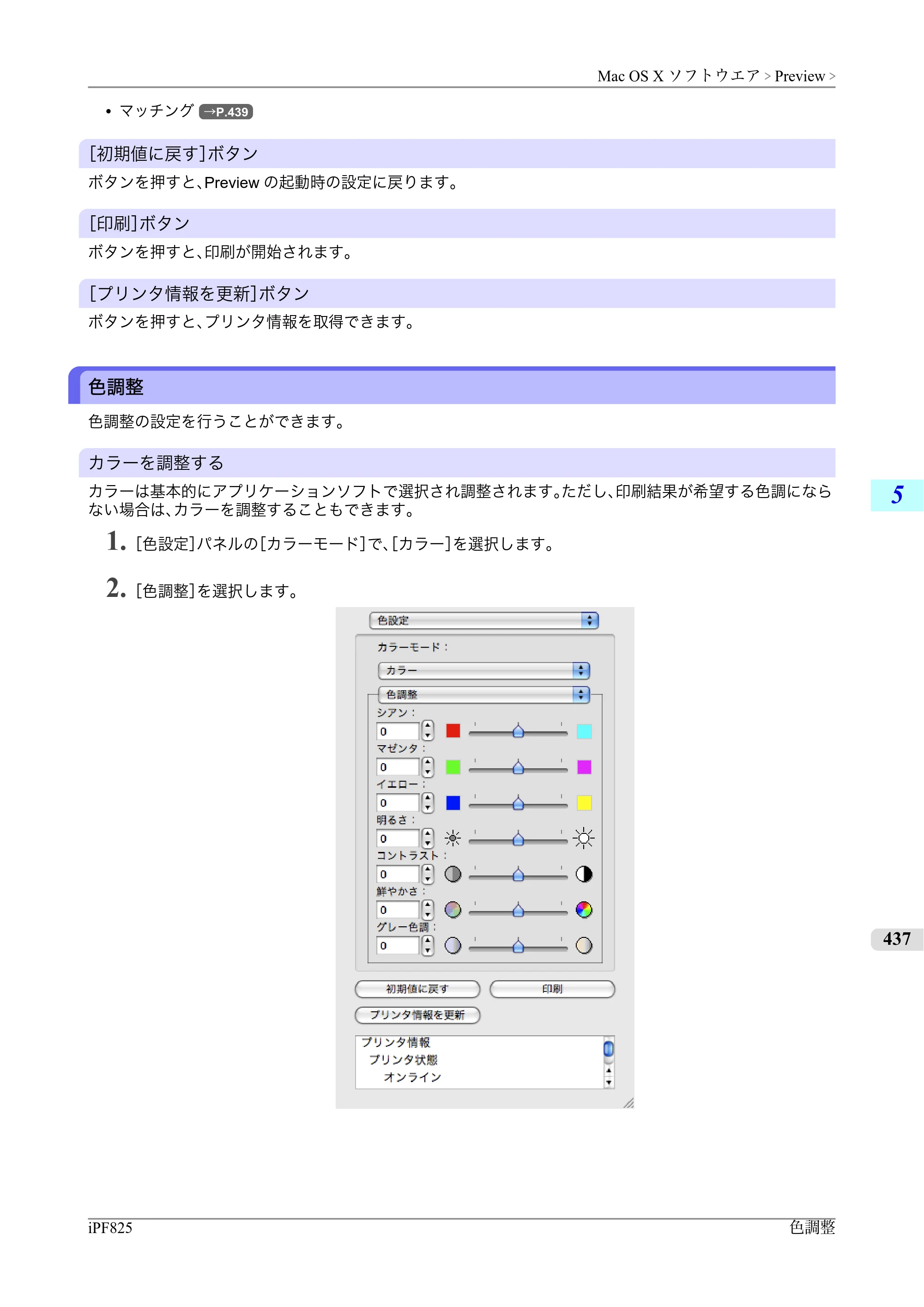Open the カラーモード dropdown showing カラー
The width and height of the screenshot is (924, 1307).
pyautogui.click(x=483, y=670)
